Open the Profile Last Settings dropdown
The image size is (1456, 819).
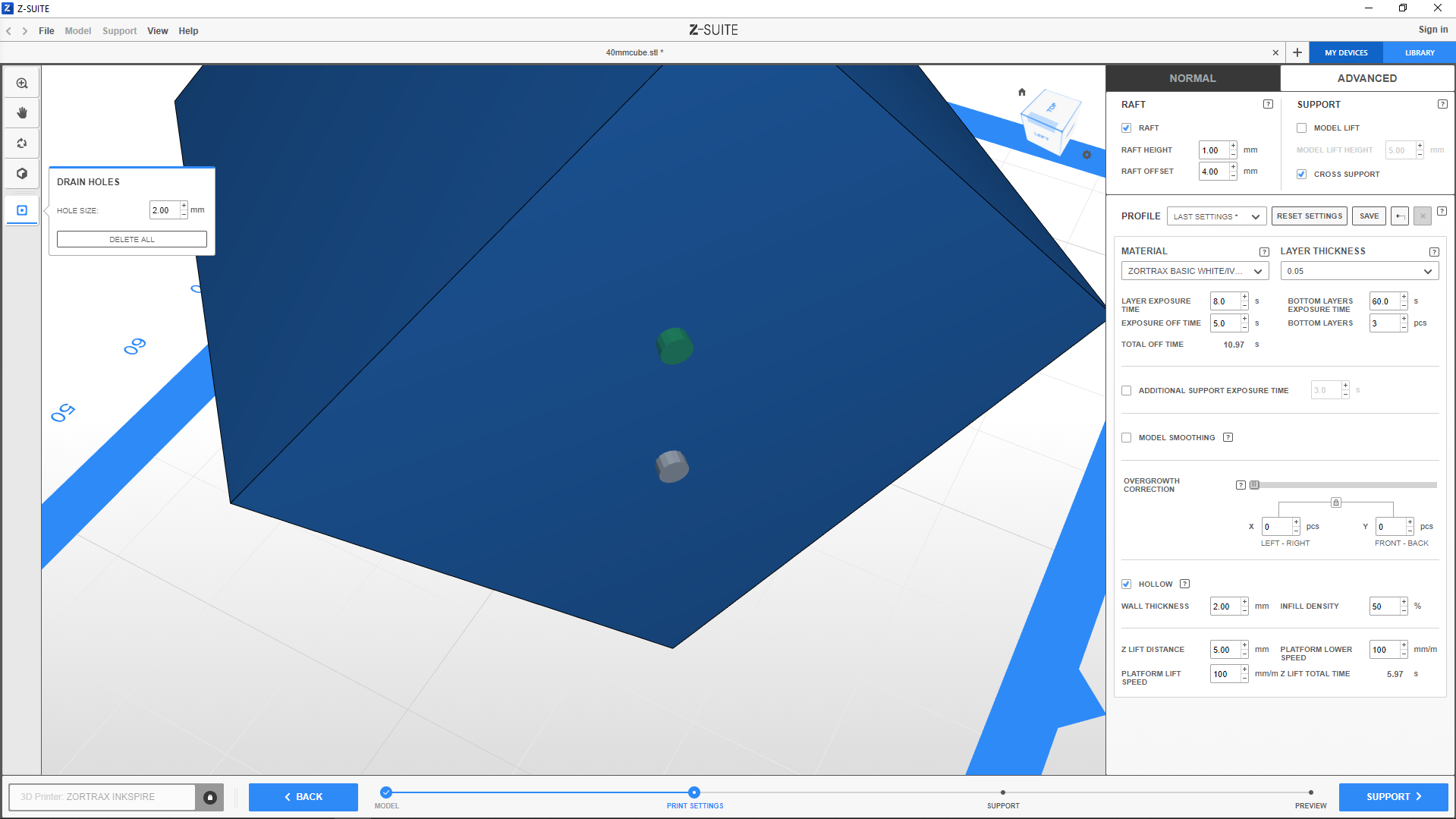coord(1216,216)
